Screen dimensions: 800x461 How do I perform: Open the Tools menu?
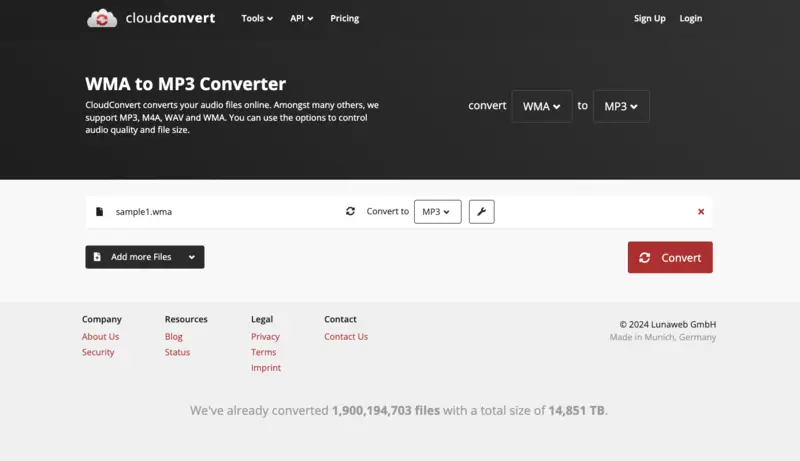click(x=257, y=18)
